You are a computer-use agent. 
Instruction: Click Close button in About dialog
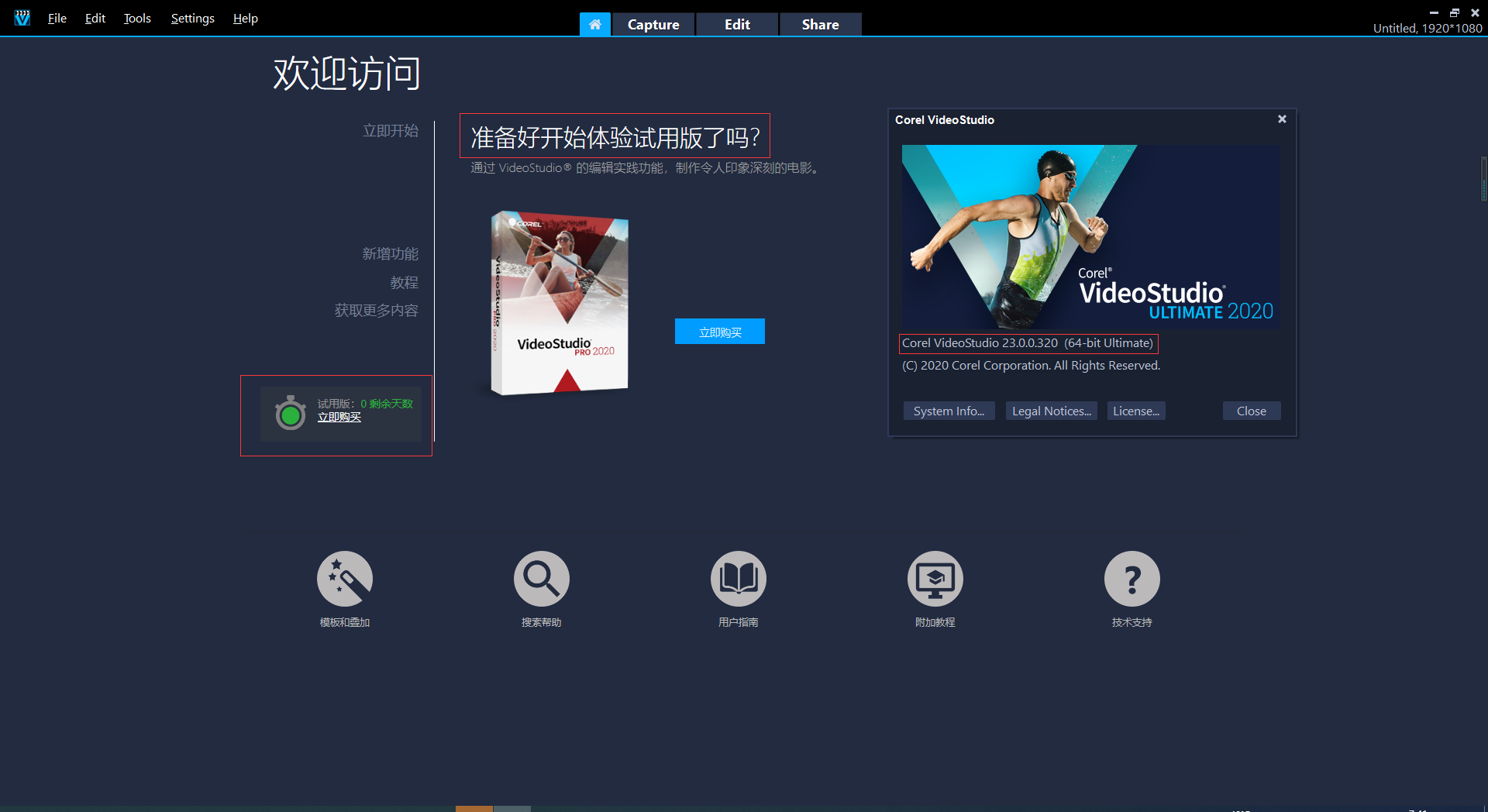[x=1252, y=411]
